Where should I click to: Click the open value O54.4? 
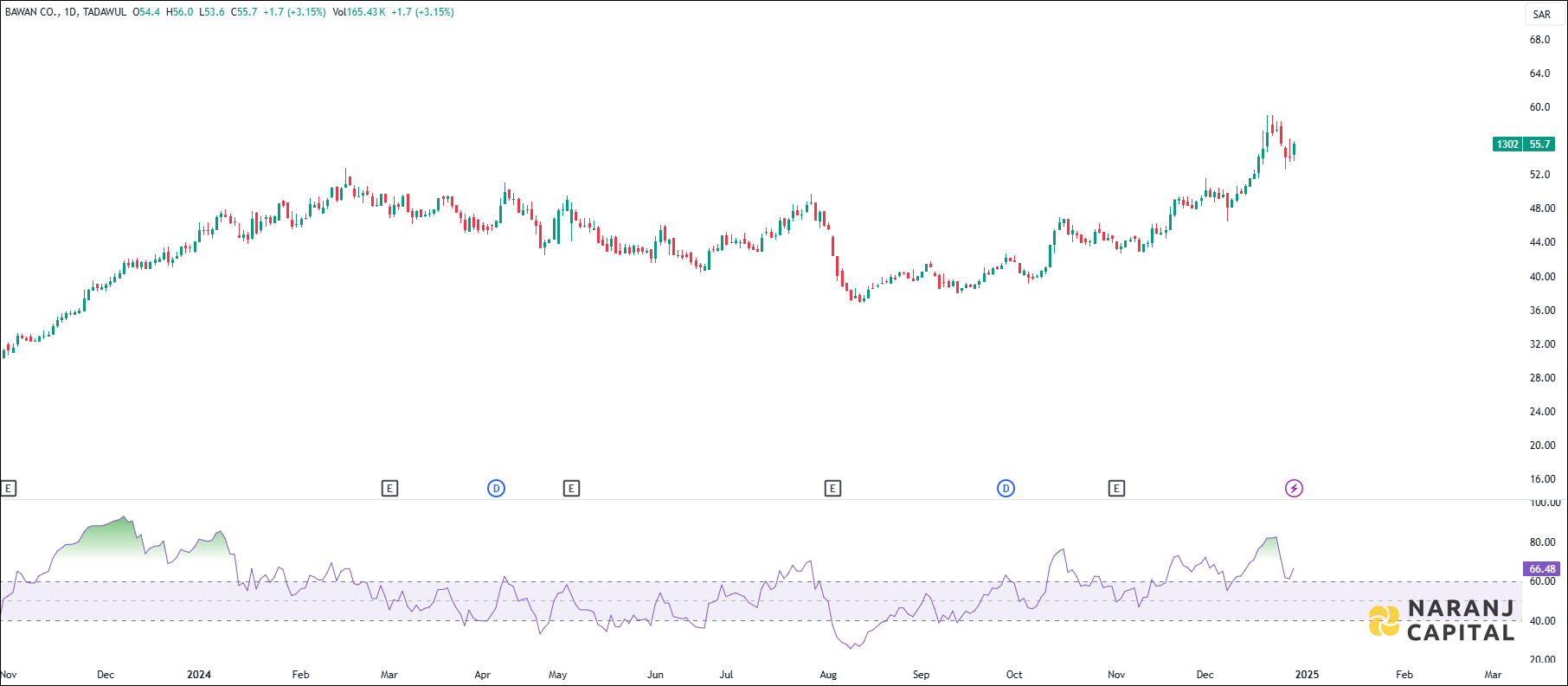point(146,12)
